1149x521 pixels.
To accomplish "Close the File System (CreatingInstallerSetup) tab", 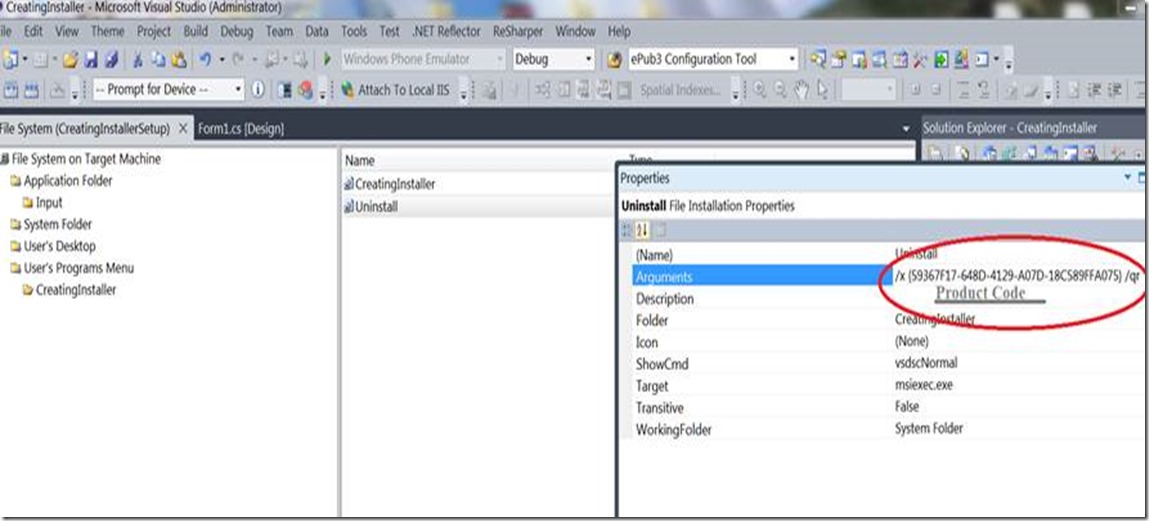I will pyautogui.click(x=183, y=129).
